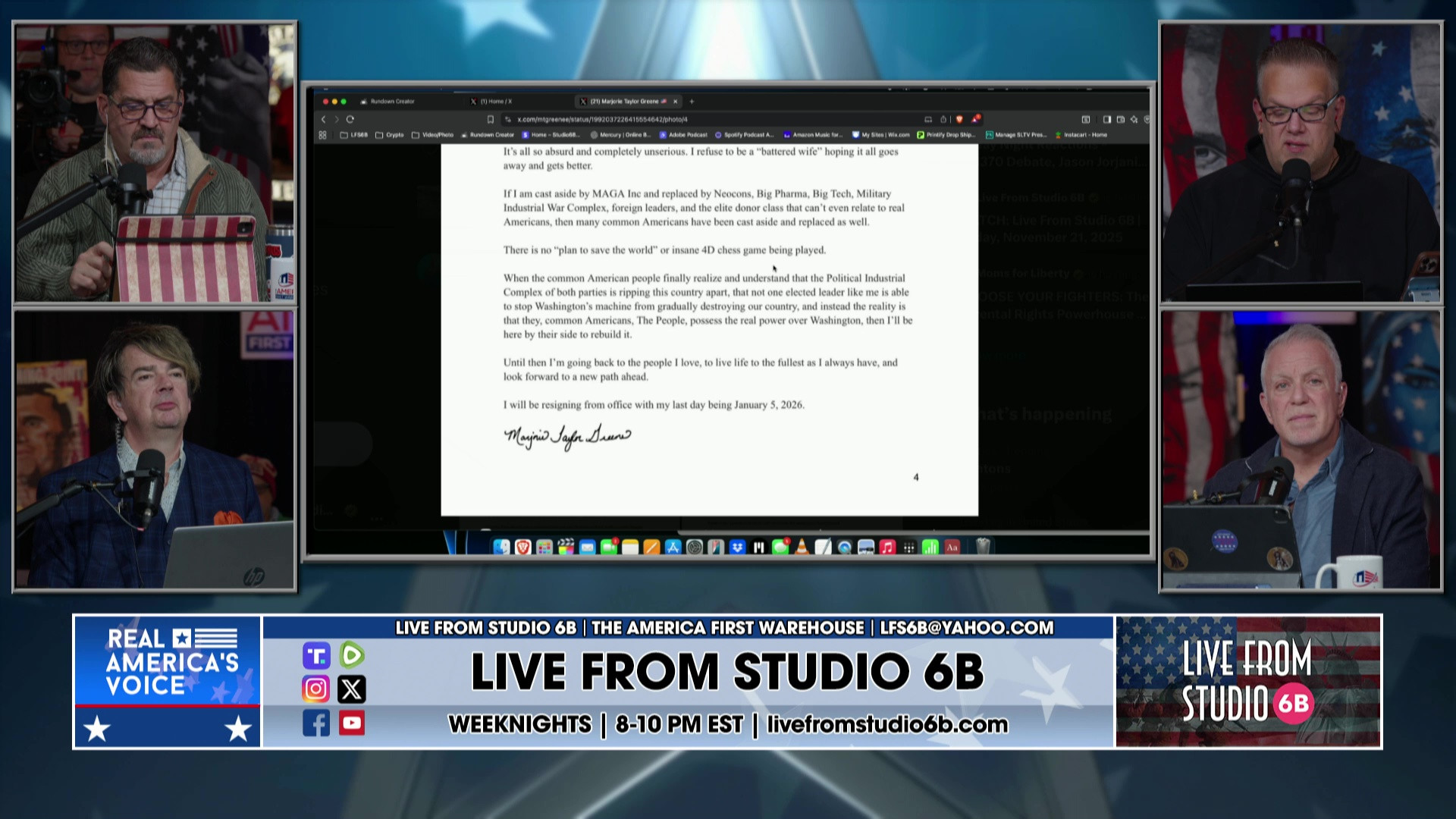Expand the Video/Photo bookmarks folder
Image resolution: width=1456 pixels, height=819 pixels.
click(434, 134)
